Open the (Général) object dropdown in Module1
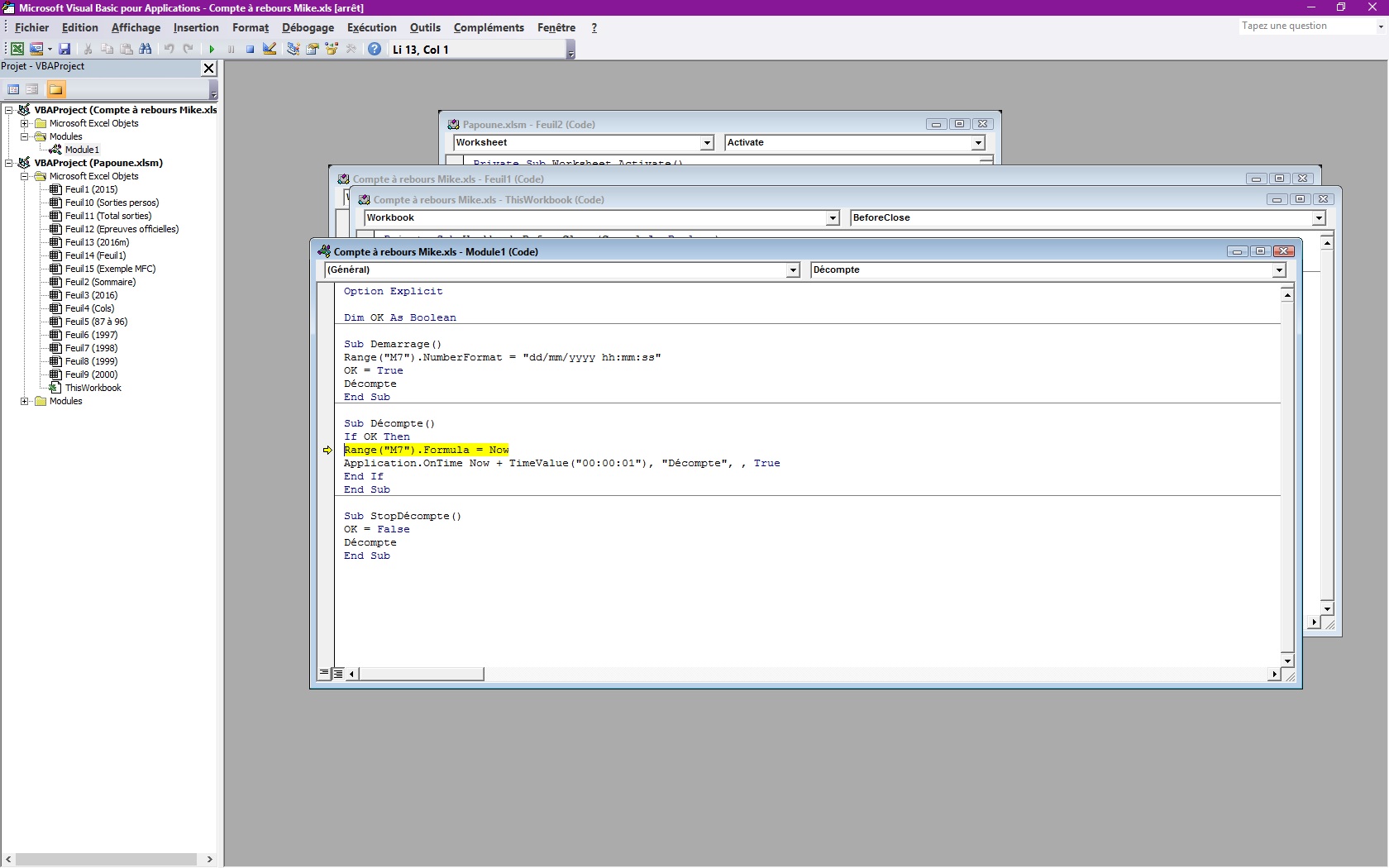 [793, 270]
